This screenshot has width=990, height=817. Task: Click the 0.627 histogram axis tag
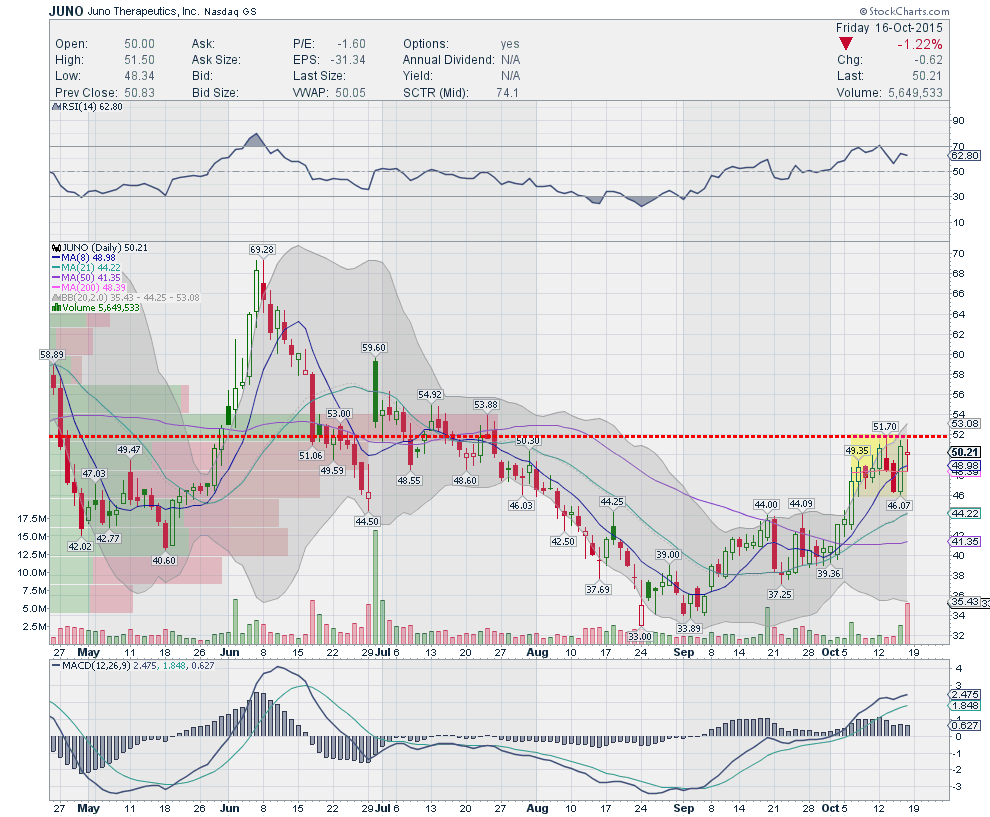(965, 725)
